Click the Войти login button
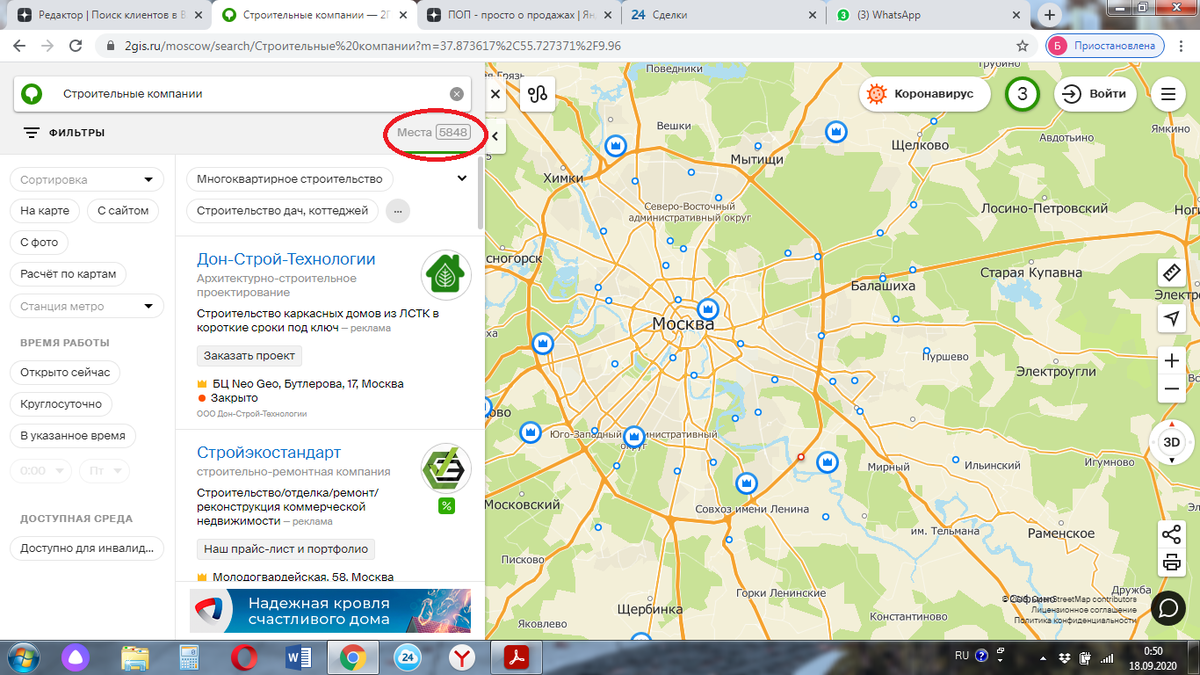This screenshot has width=1200, height=675. [x=1095, y=94]
